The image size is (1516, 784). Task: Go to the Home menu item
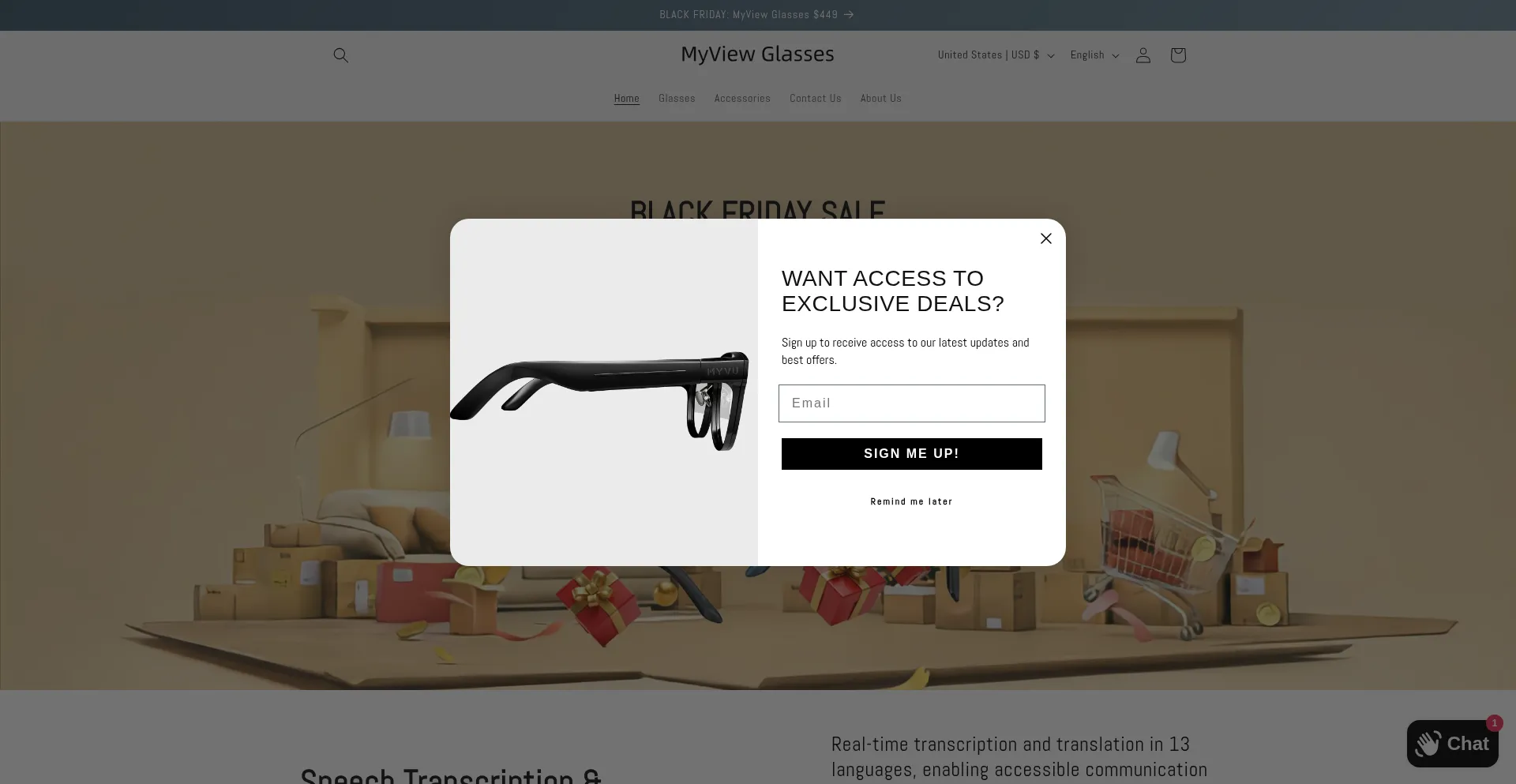[626, 99]
